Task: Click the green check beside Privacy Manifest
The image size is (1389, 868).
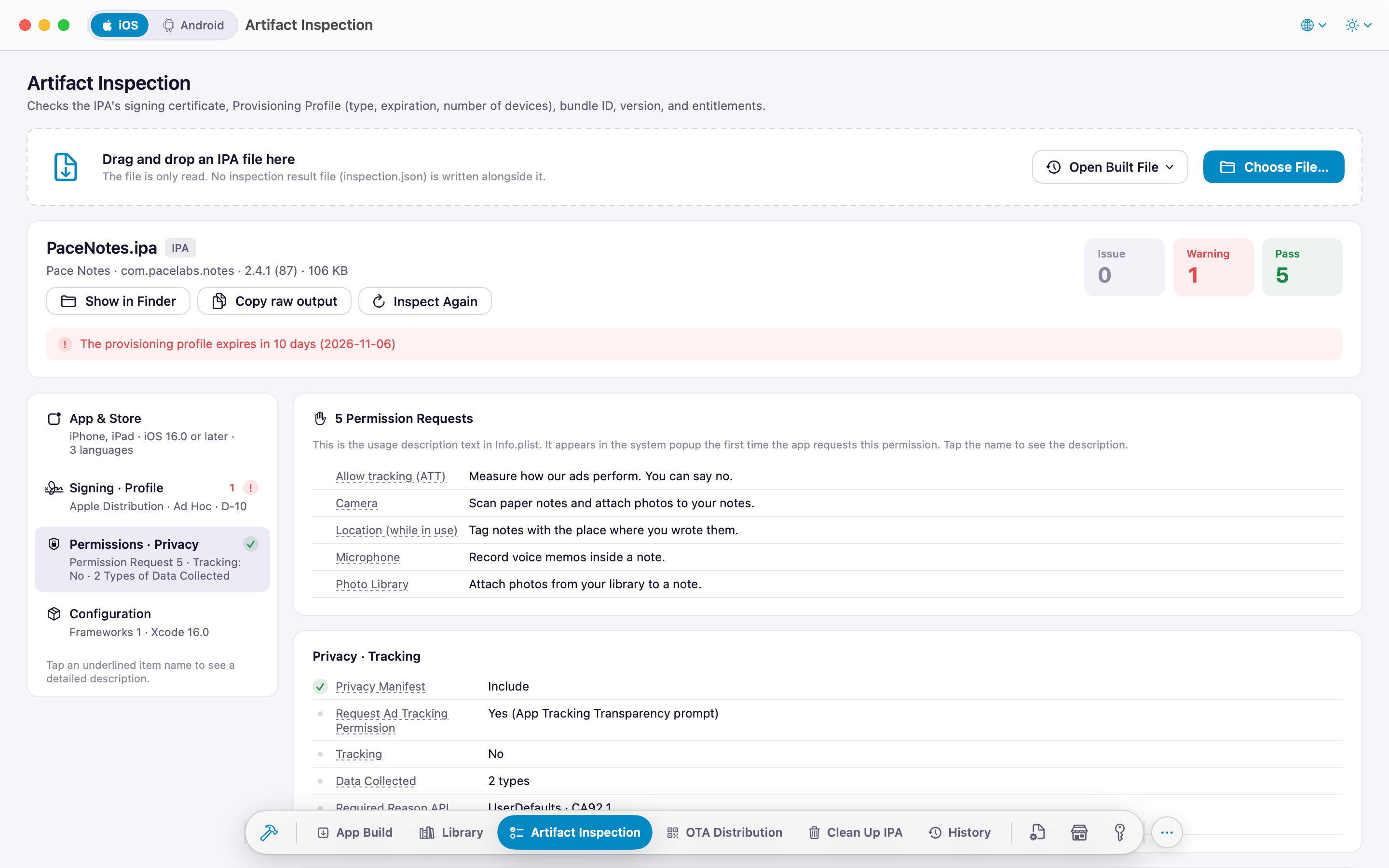Action: (x=320, y=687)
